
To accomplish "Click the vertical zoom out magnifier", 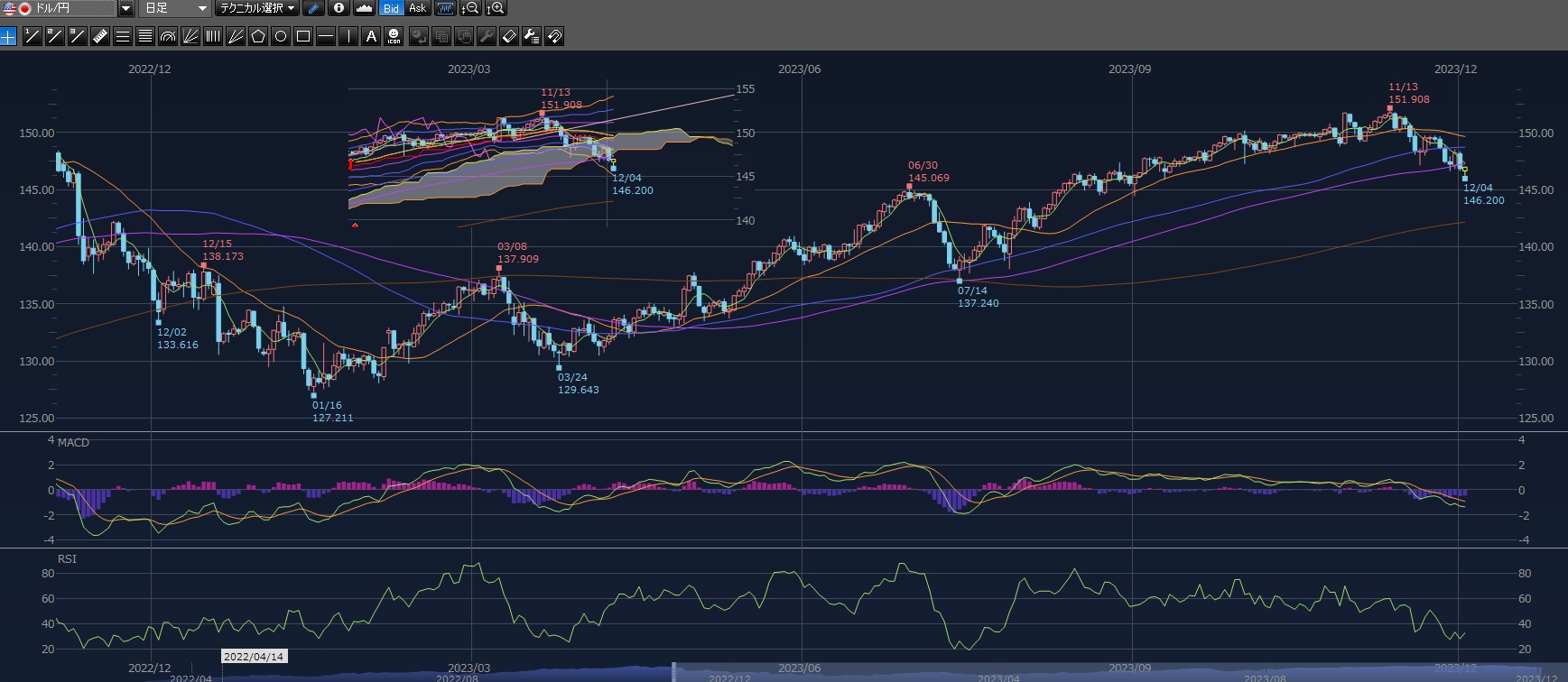I will 470,8.
